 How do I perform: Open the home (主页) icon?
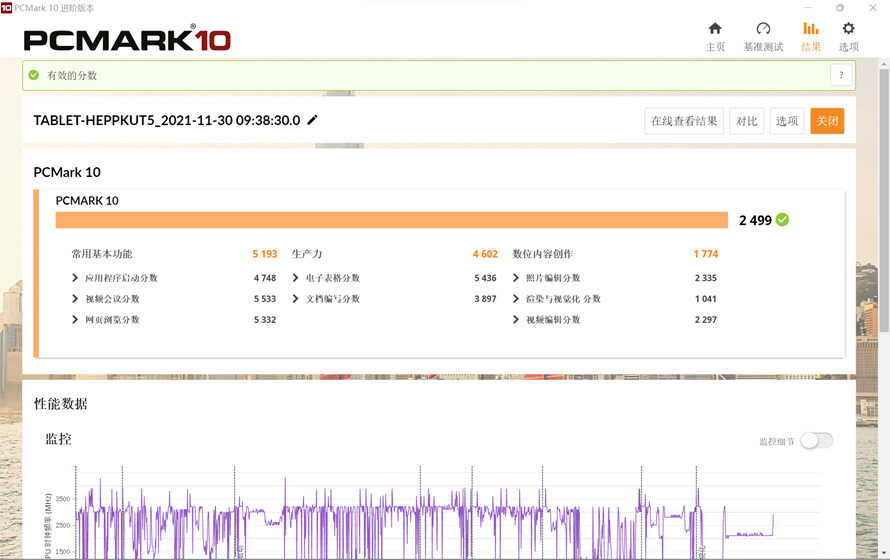click(x=715, y=28)
